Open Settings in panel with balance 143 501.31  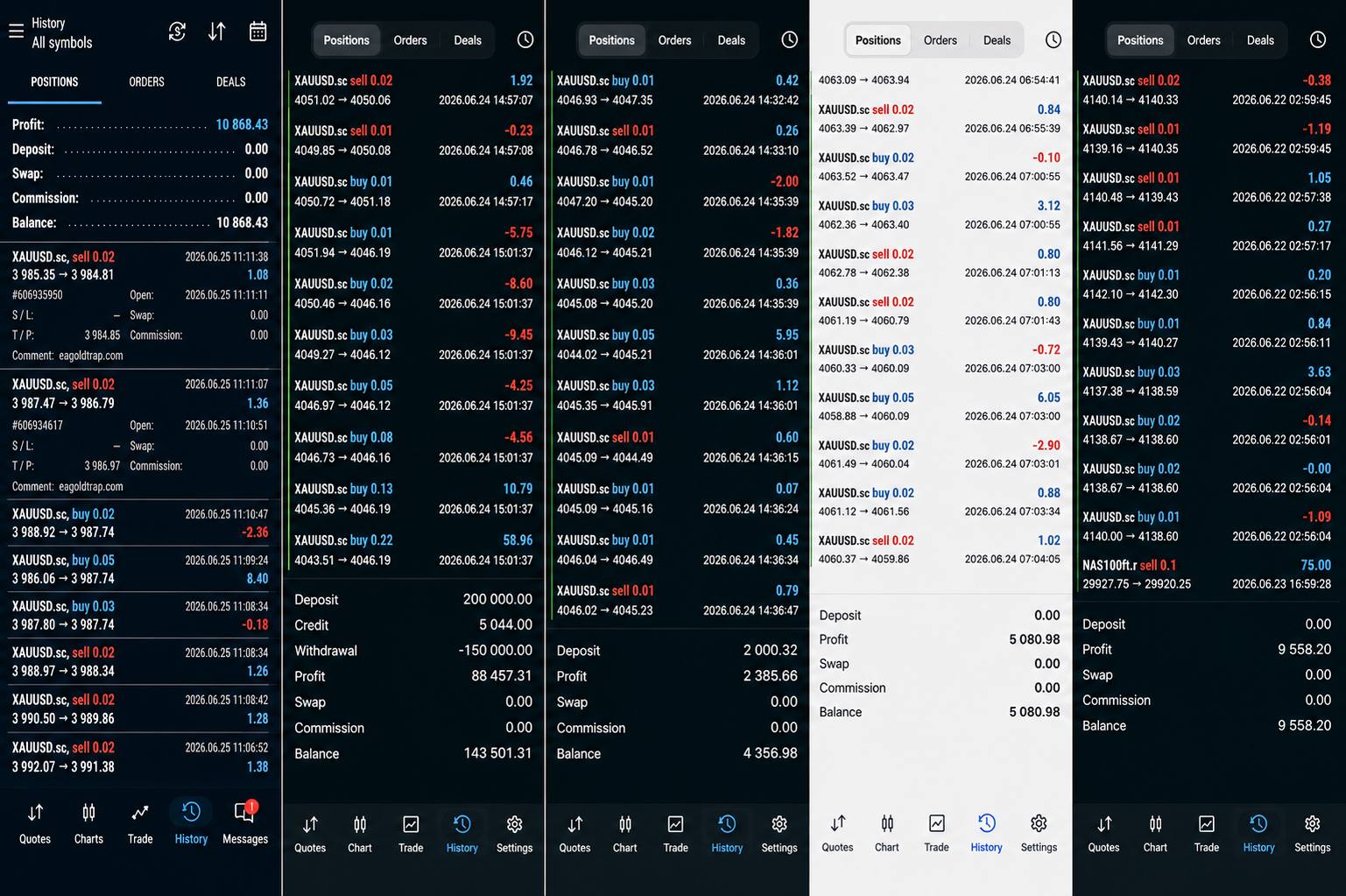[x=515, y=834]
